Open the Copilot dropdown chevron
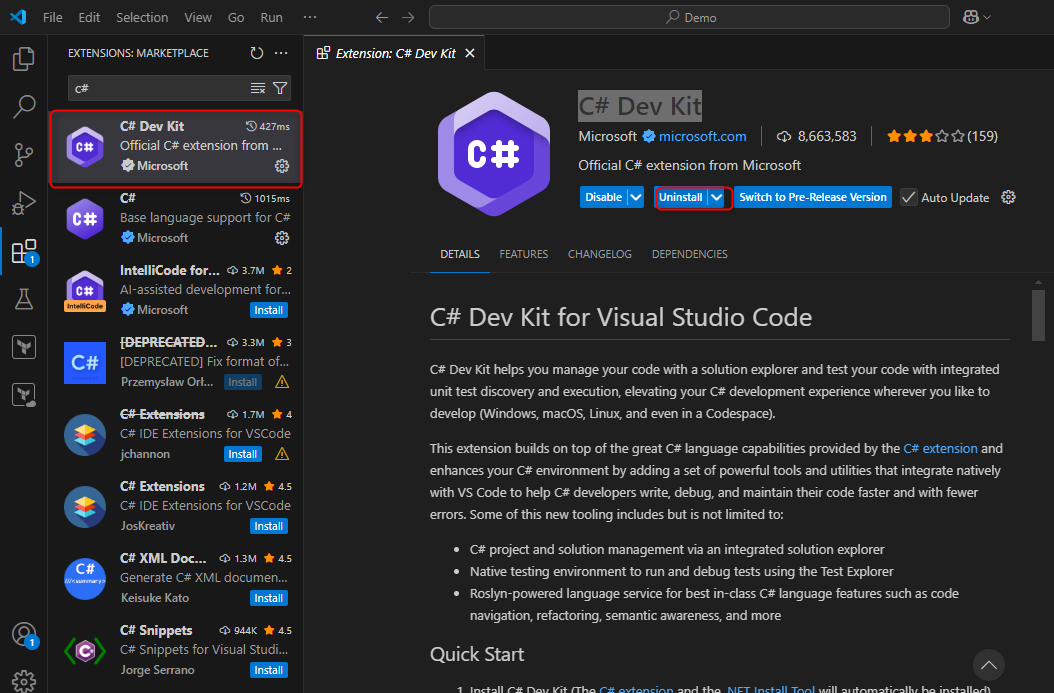This screenshot has height=693, width=1054. pos(987,17)
